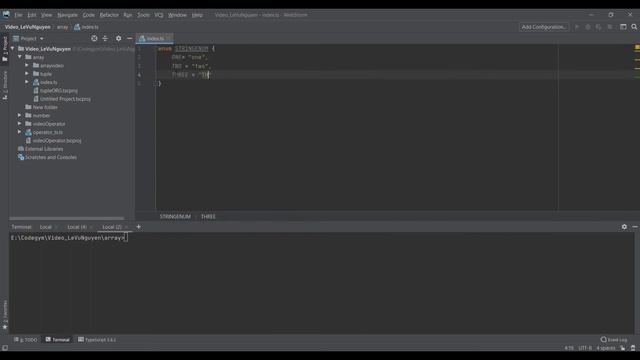Image resolution: width=640 pixels, height=360 pixels.
Task: Click Run with Coverage icon in toolbar
Action: 598,27
